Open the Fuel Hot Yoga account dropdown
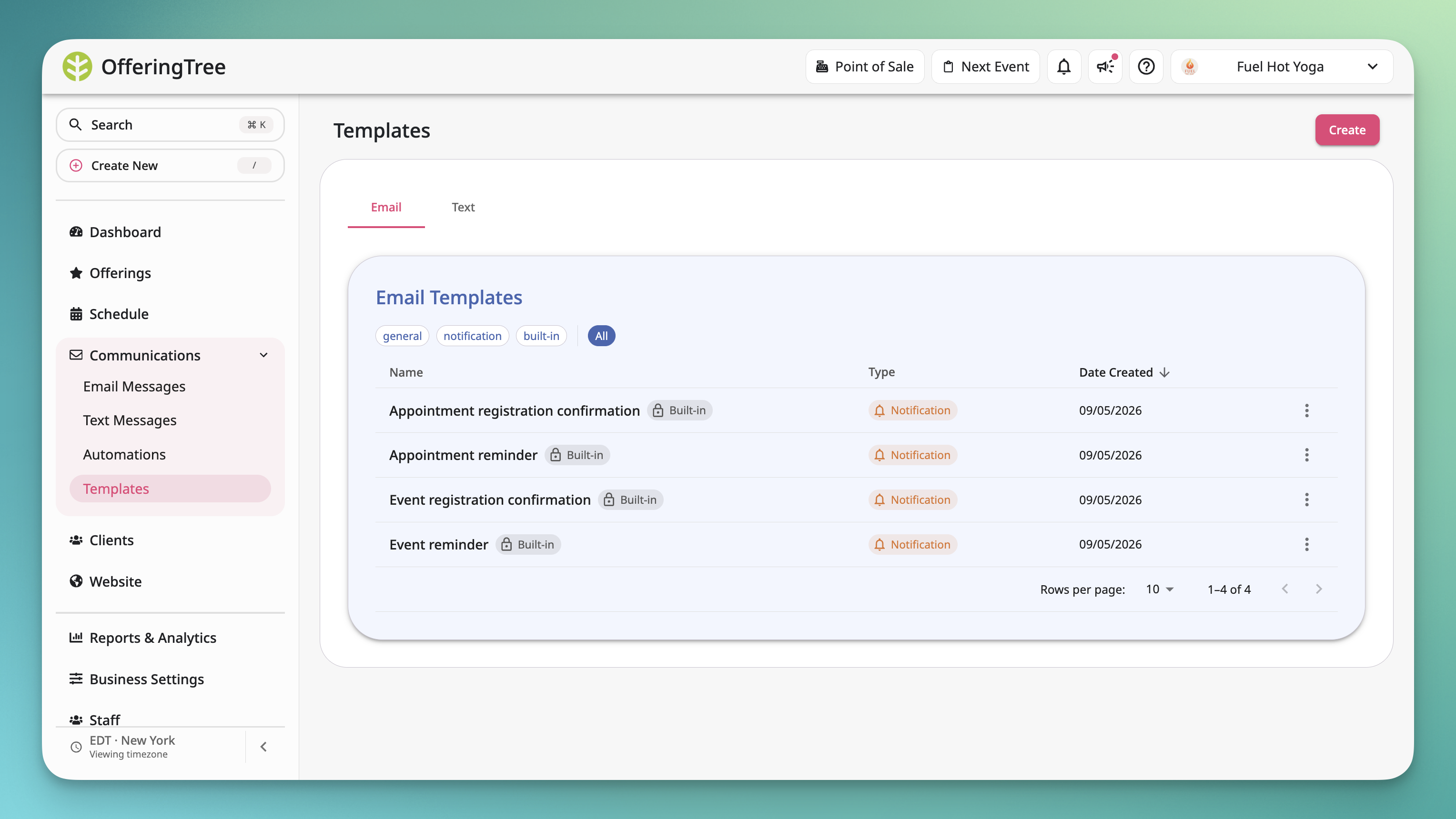The image size is (1456, 819). (1281, 67)
